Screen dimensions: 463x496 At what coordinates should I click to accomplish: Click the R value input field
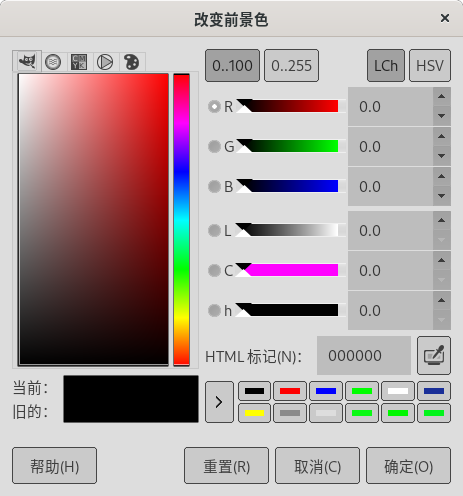[391, 107]
